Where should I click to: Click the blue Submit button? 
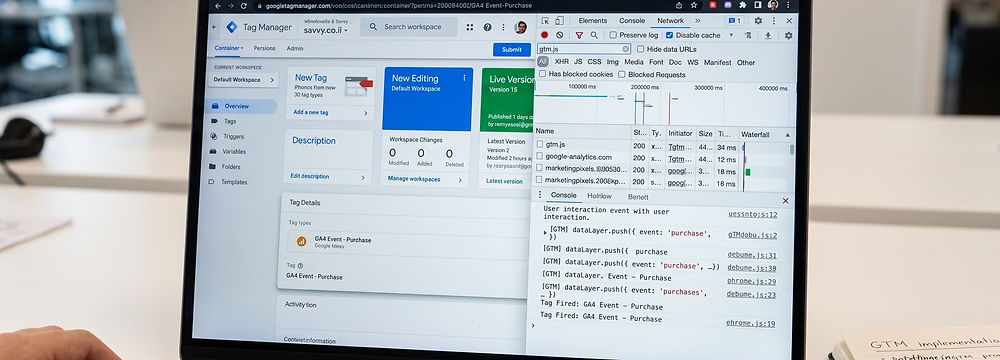coord(511,50)
